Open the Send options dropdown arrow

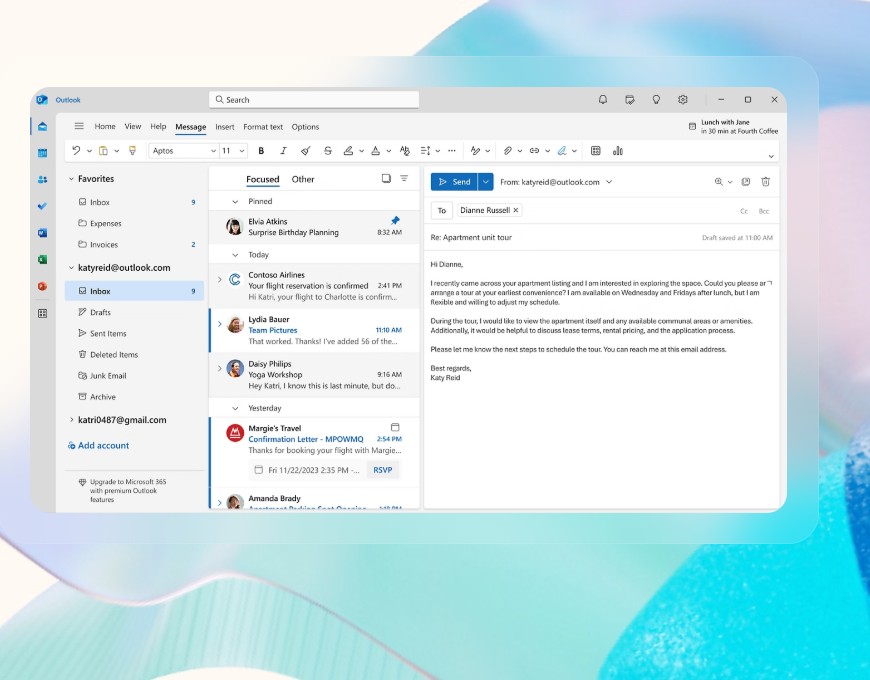coord(485,181)
